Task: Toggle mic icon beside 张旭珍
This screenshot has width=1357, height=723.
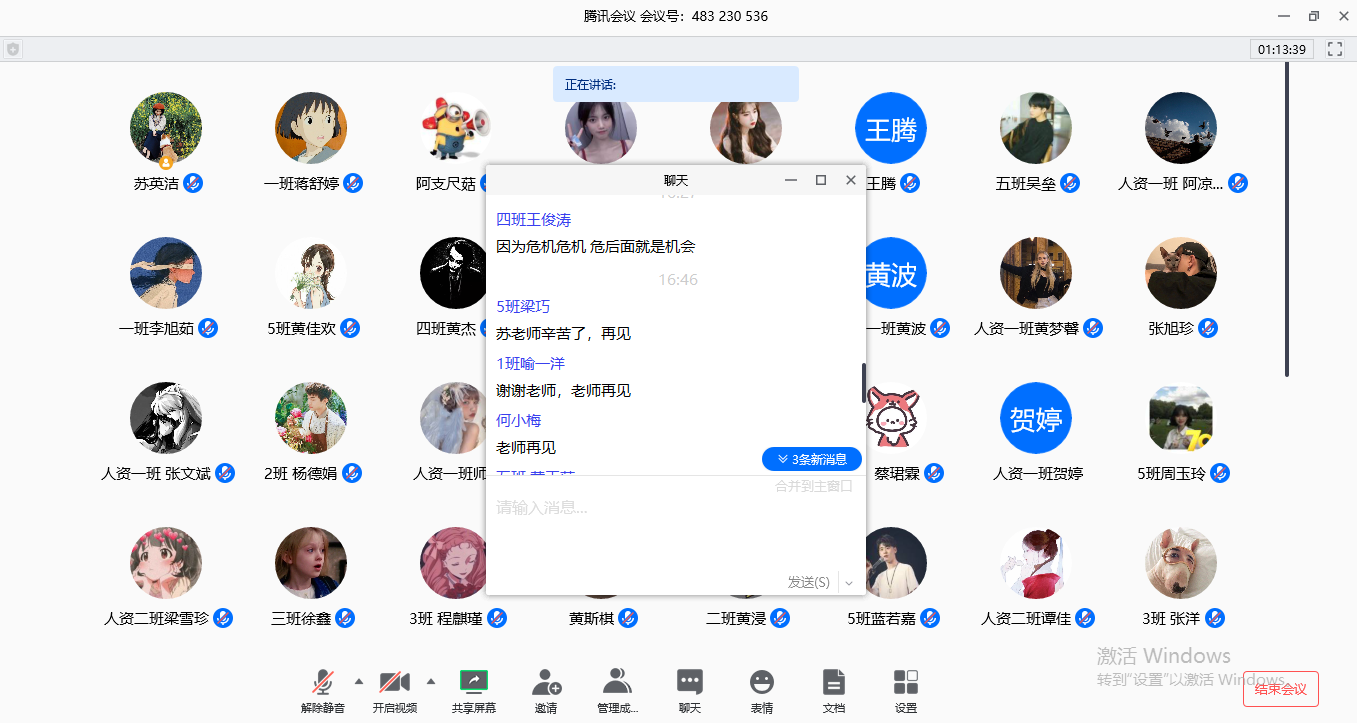Action: pyautogui.click(x=1208, y=328)
